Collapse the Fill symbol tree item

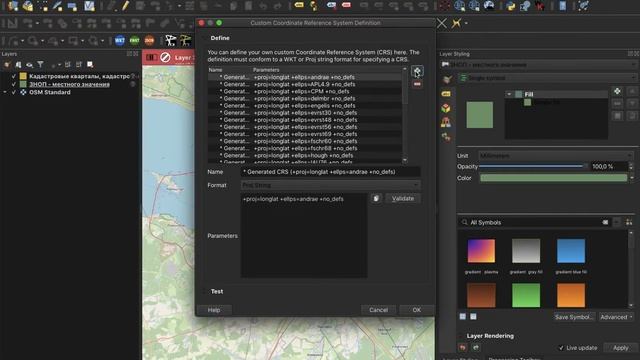coord(509,94)
